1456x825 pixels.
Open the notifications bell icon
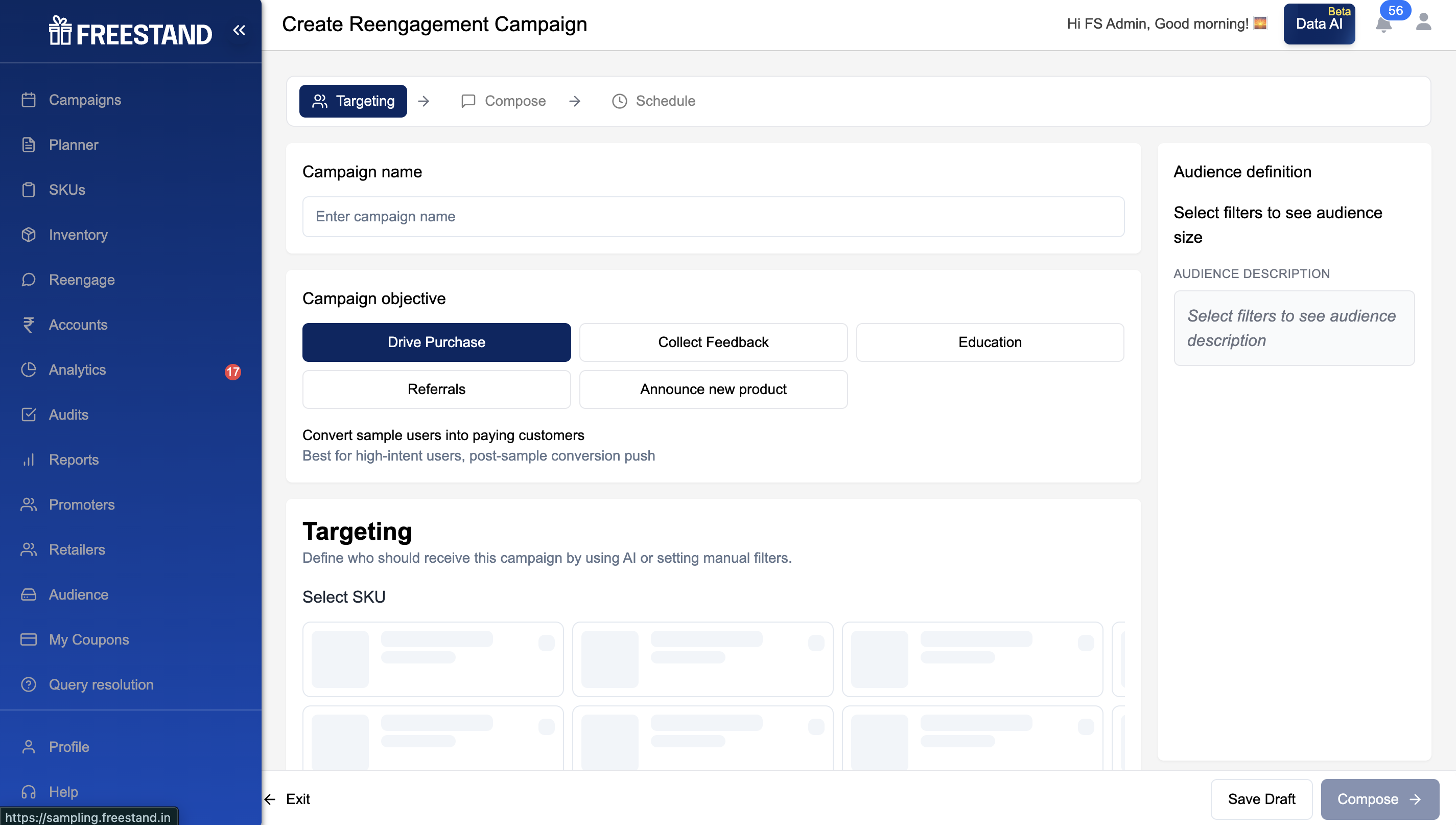(1383, 25)
